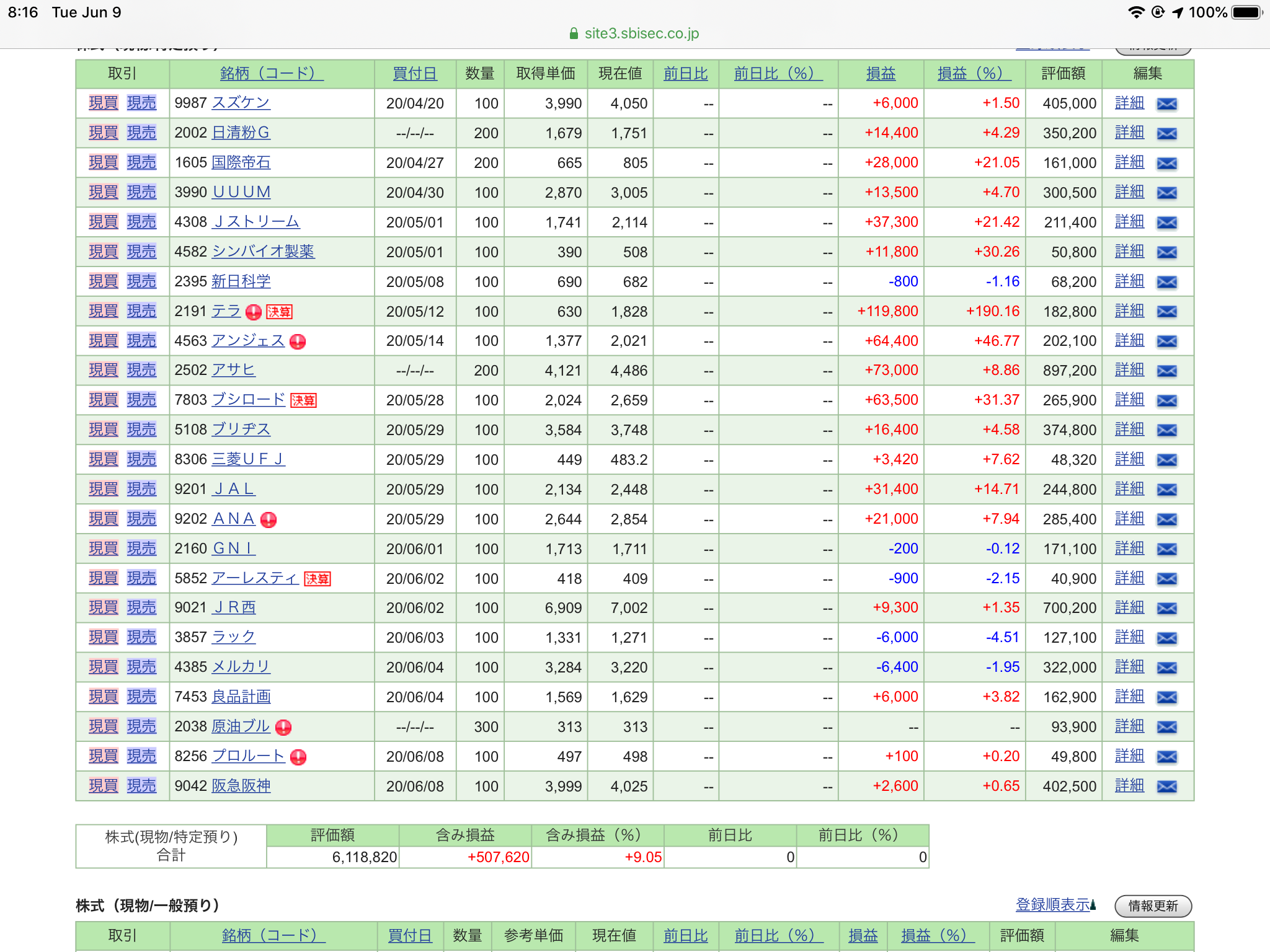Open シンバイオ製薬 stock link

pyautogui.click(x=263, y=251)
